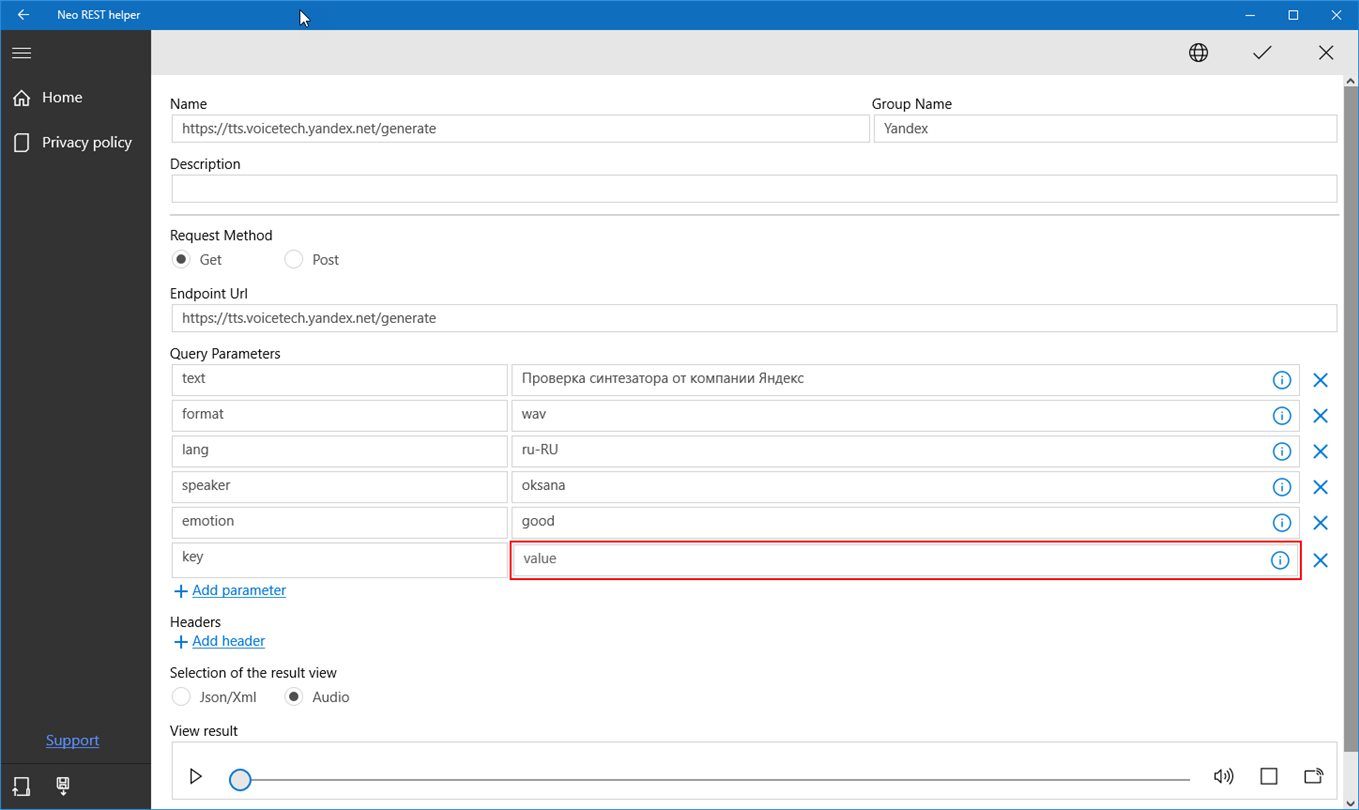
Task: Click the Add header link
Action: [228, 641]
